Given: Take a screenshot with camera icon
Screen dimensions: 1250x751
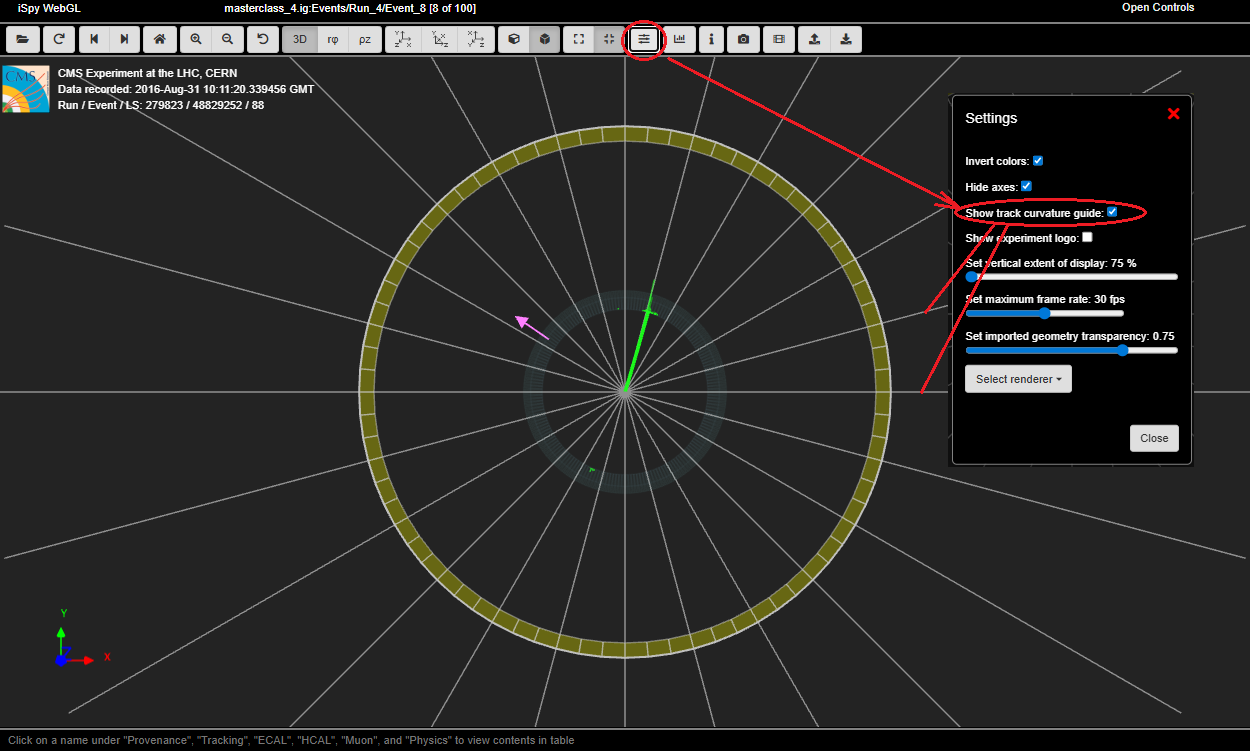Looking at the screenshot, I should [x=743, y=40].
